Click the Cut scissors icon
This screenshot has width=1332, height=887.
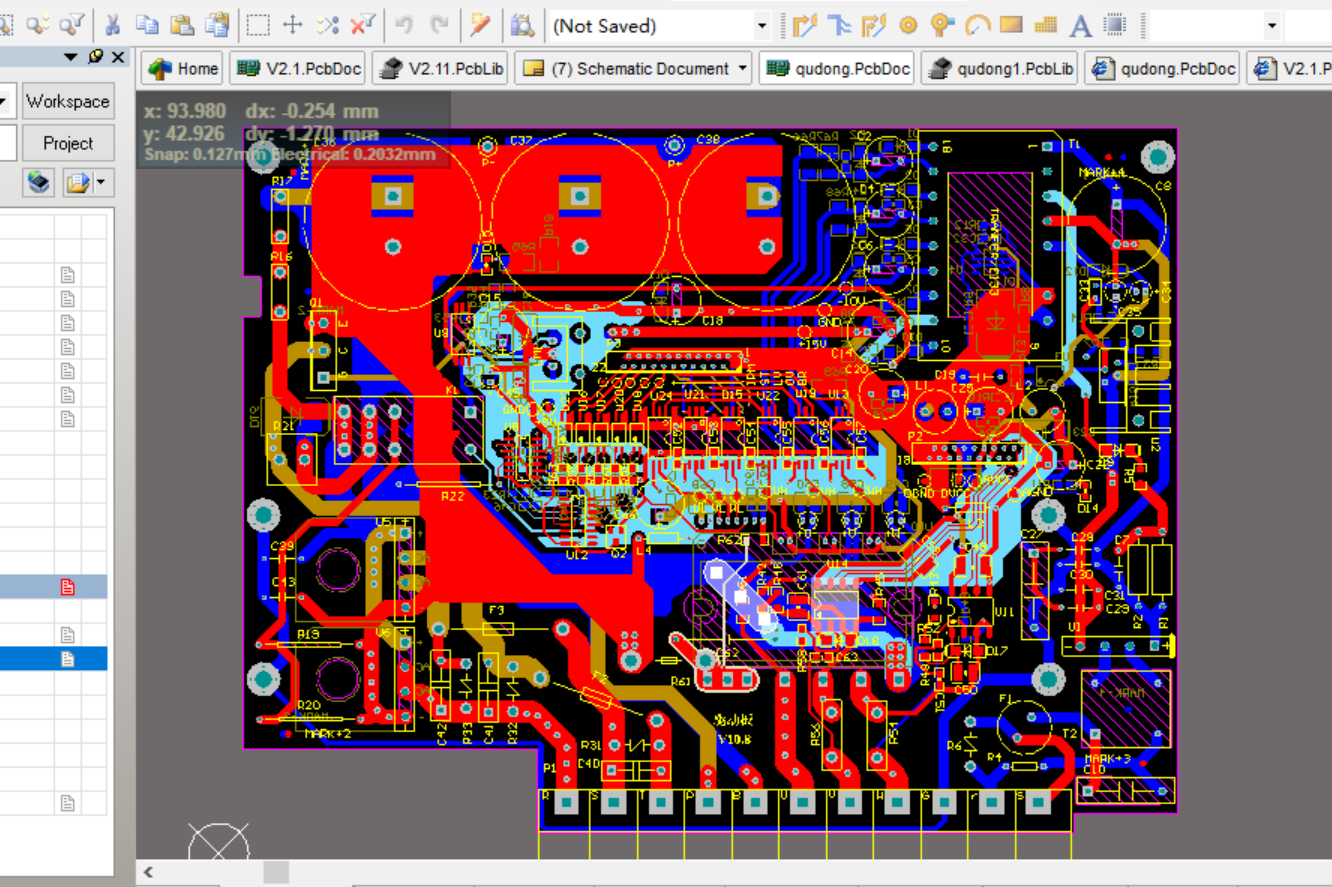[x=113, y=25]
